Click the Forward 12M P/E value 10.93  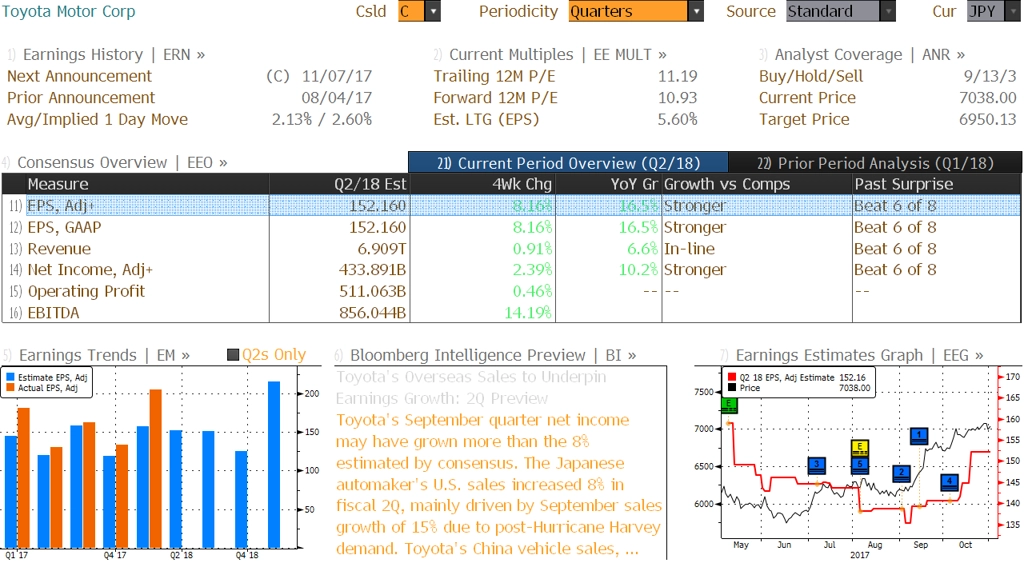(677, 98)
